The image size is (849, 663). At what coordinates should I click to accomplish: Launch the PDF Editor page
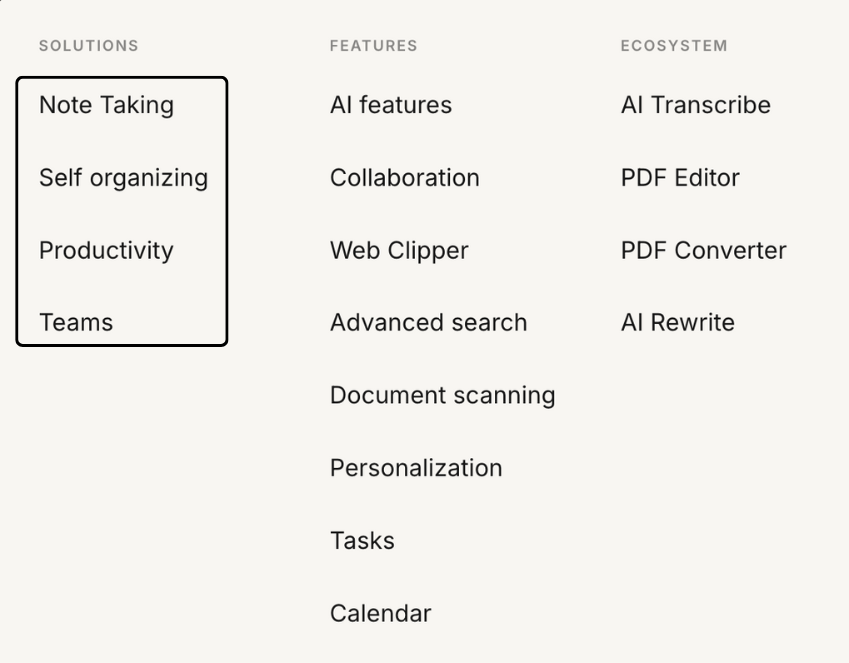[679, 177]
